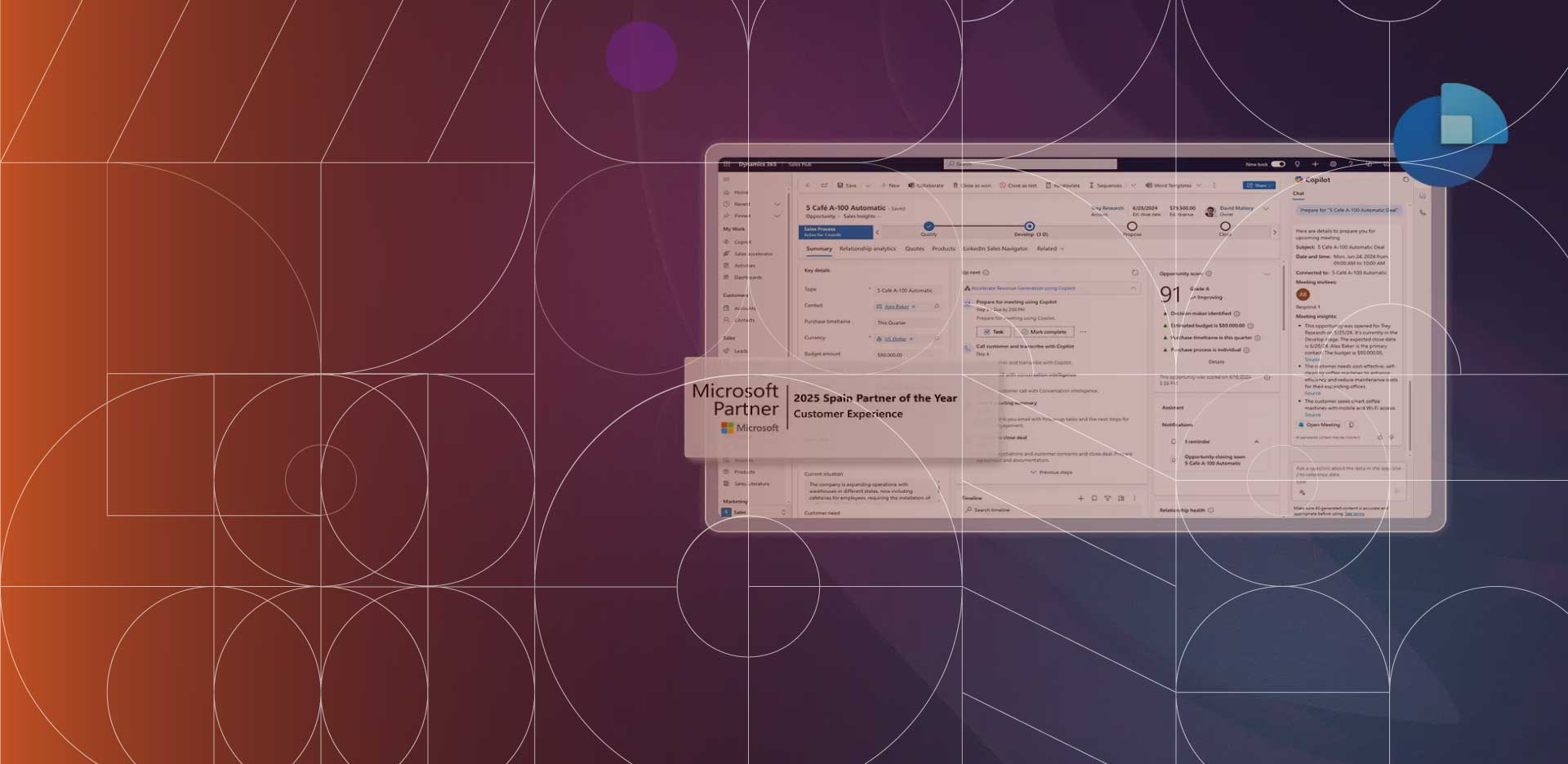Click the top Search box

[1030, 164]
